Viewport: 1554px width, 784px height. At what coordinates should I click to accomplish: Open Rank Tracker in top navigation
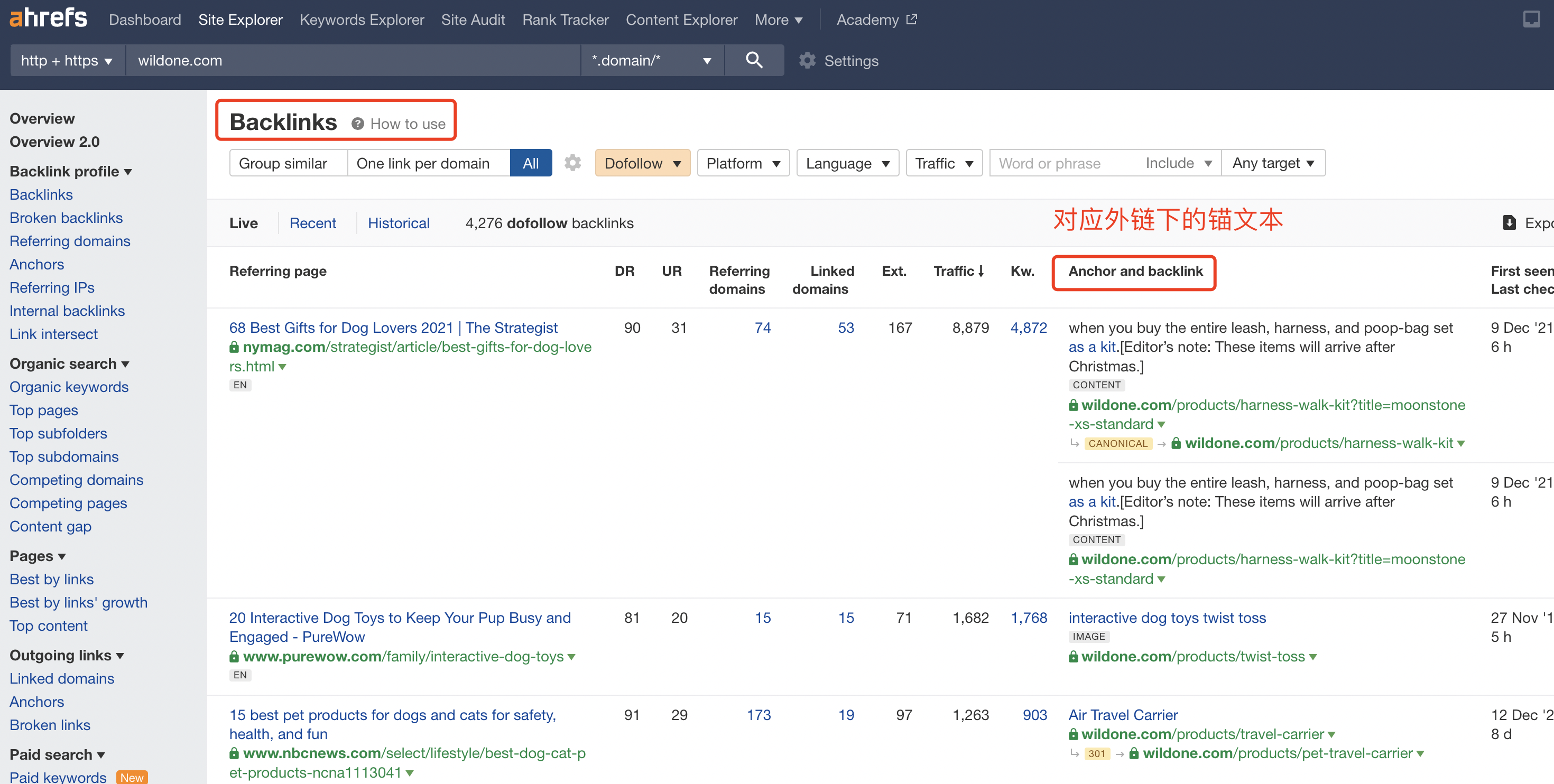point(565,20)
